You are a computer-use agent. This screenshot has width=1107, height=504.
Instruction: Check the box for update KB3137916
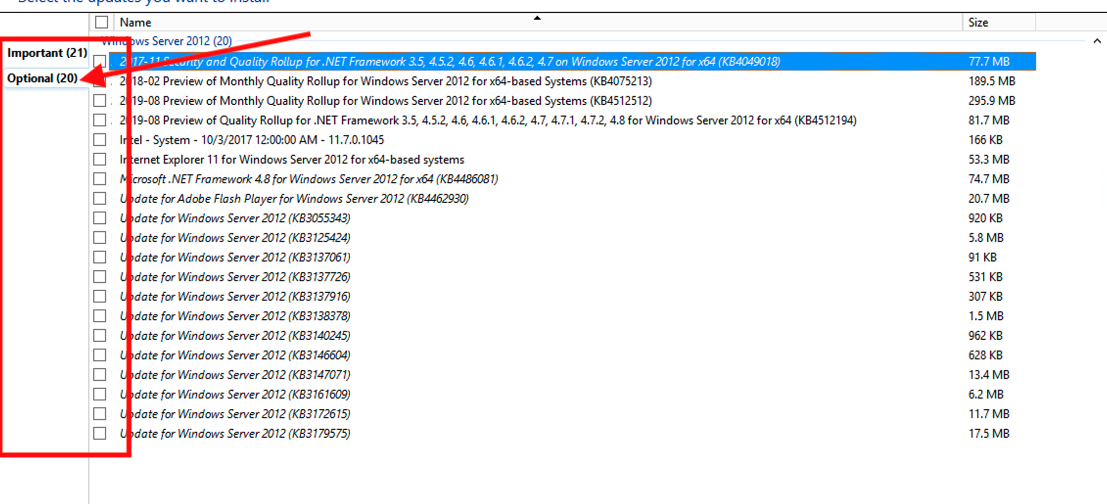[x=100, y=296]
